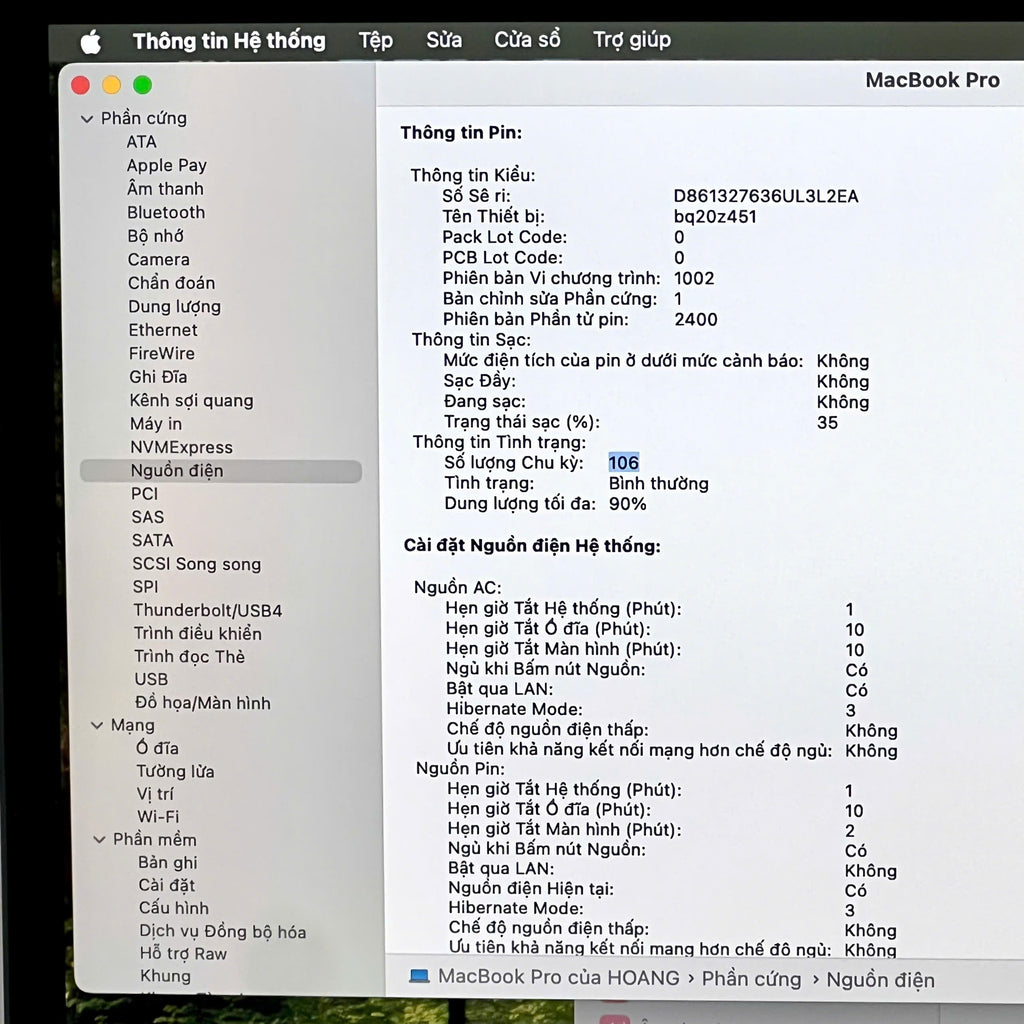Open Thông tin Hệ thống app menu
This screenshot has width=1024, height=1024.
[229, 40]
